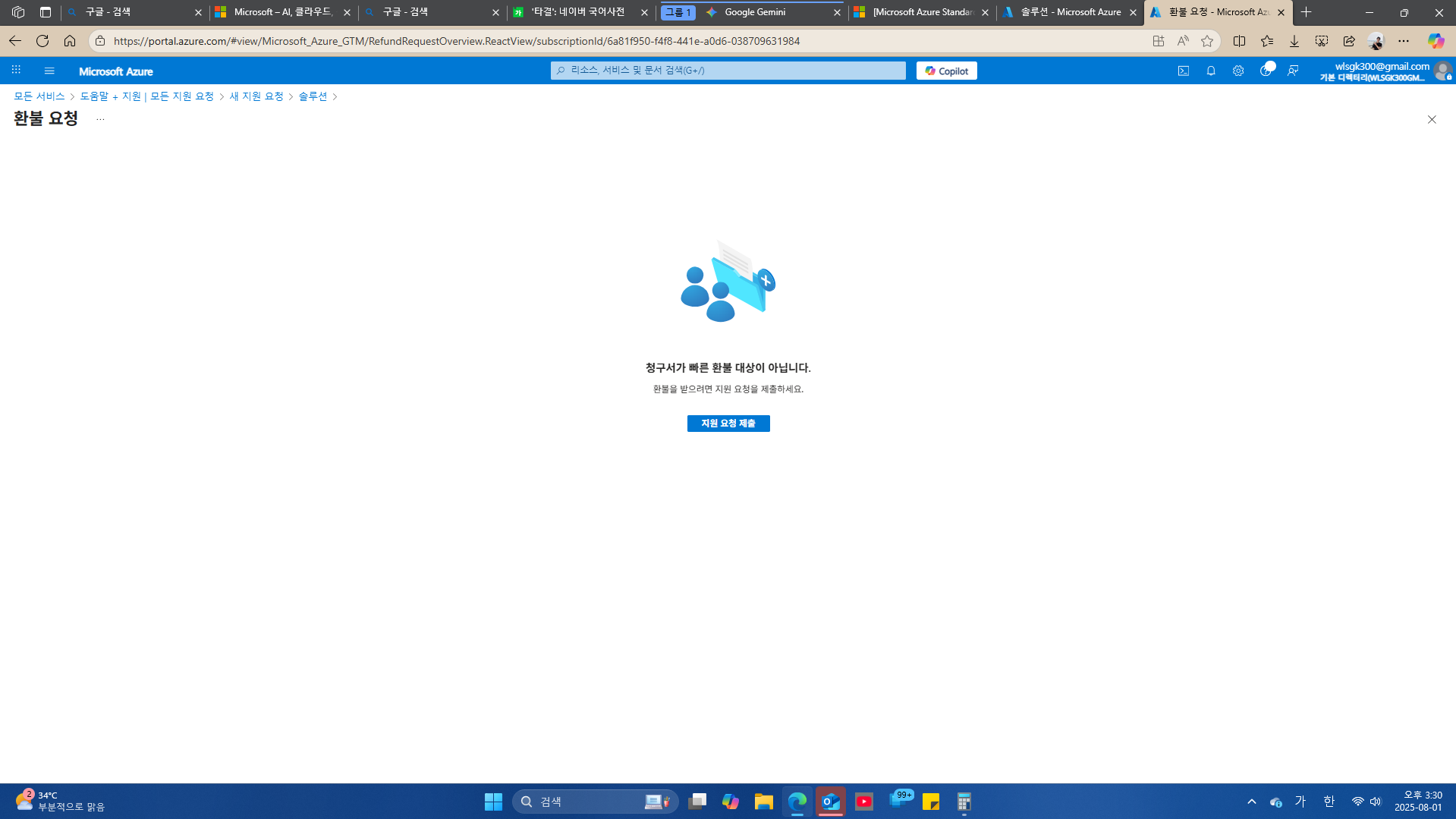The width and height of the screenshot is (1456, 819).
Task: Toggle split screen in Edge
Action: pyautogui.click(x=1240, y=41)
